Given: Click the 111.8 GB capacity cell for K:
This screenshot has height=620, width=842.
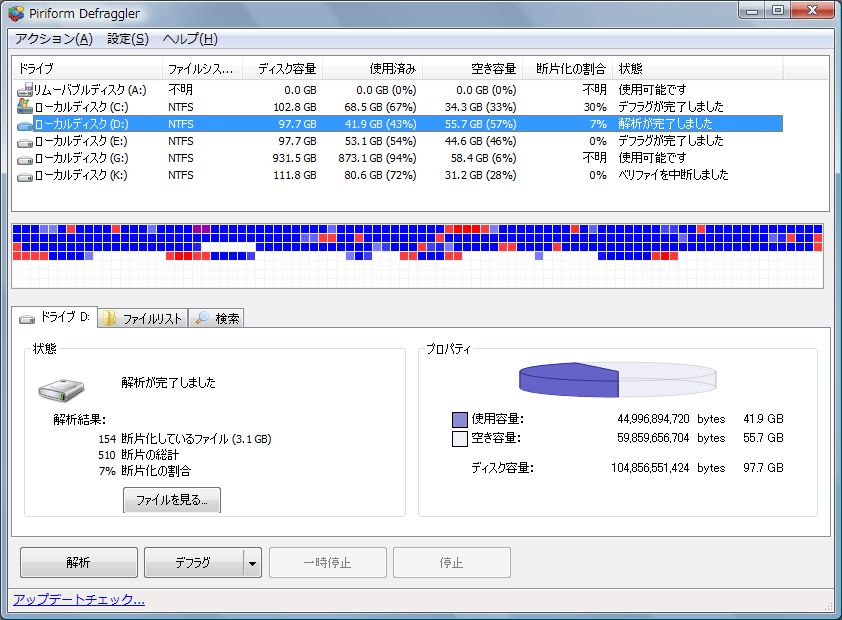Looking at the screenshot, I should [295, 176].
